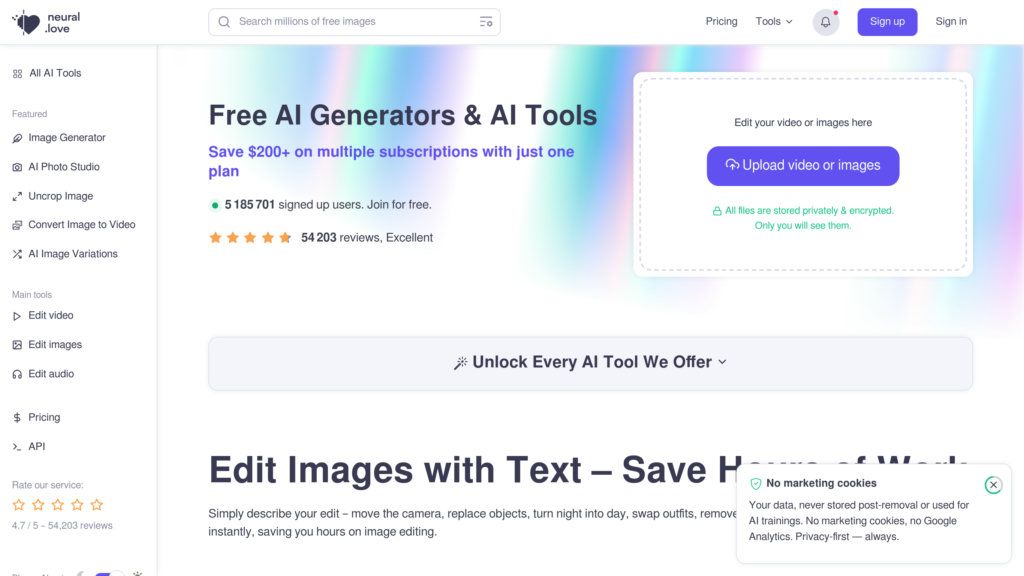Open the notifications bell

tap(825, 22)
